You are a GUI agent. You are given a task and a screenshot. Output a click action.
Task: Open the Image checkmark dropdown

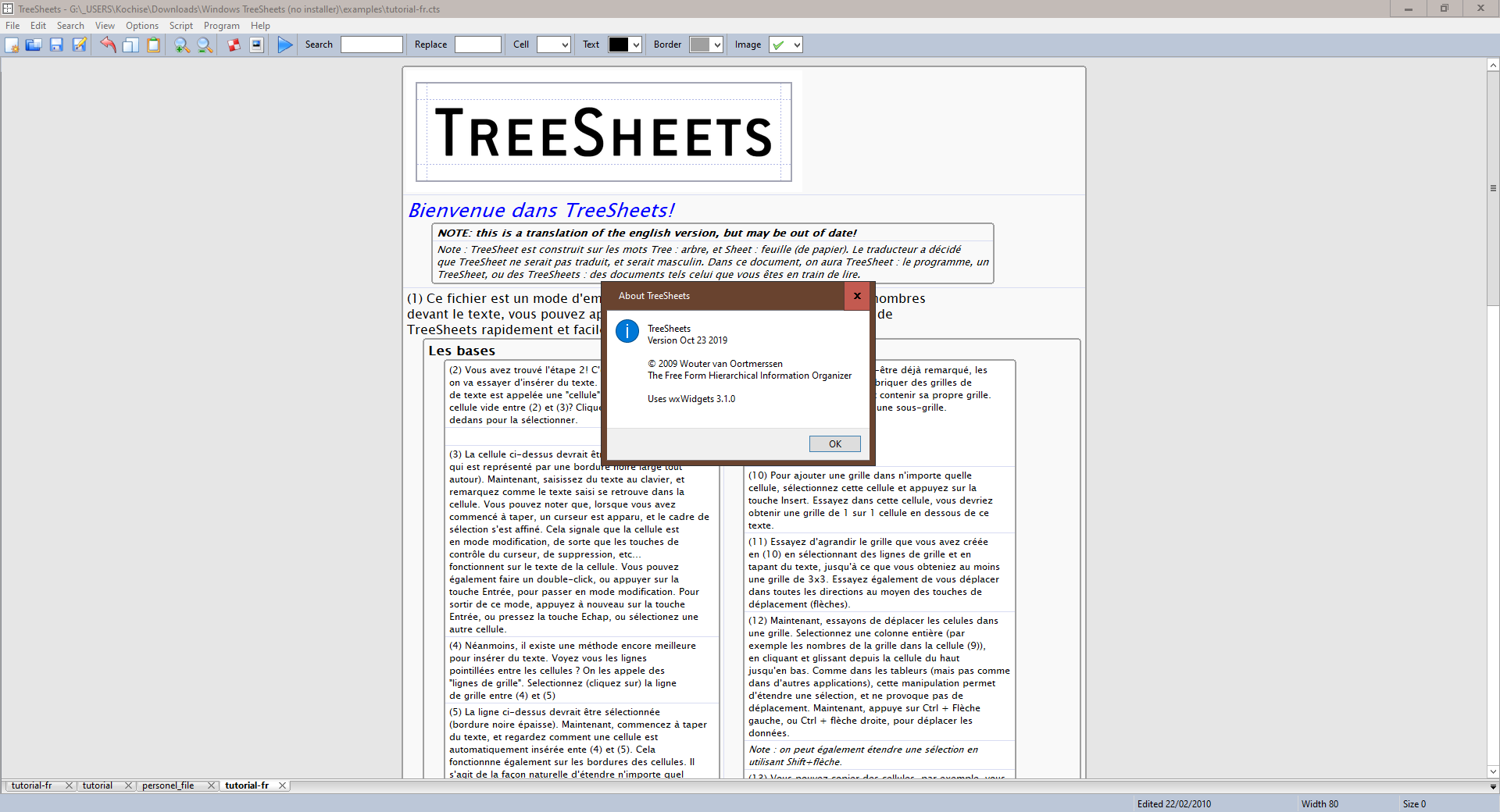coord(786,45)
